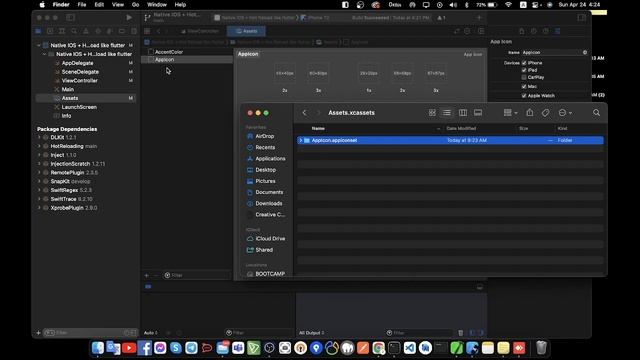Toggle the Apple Watch device checkbox
640x360 pixels.
tap(524, 96)
